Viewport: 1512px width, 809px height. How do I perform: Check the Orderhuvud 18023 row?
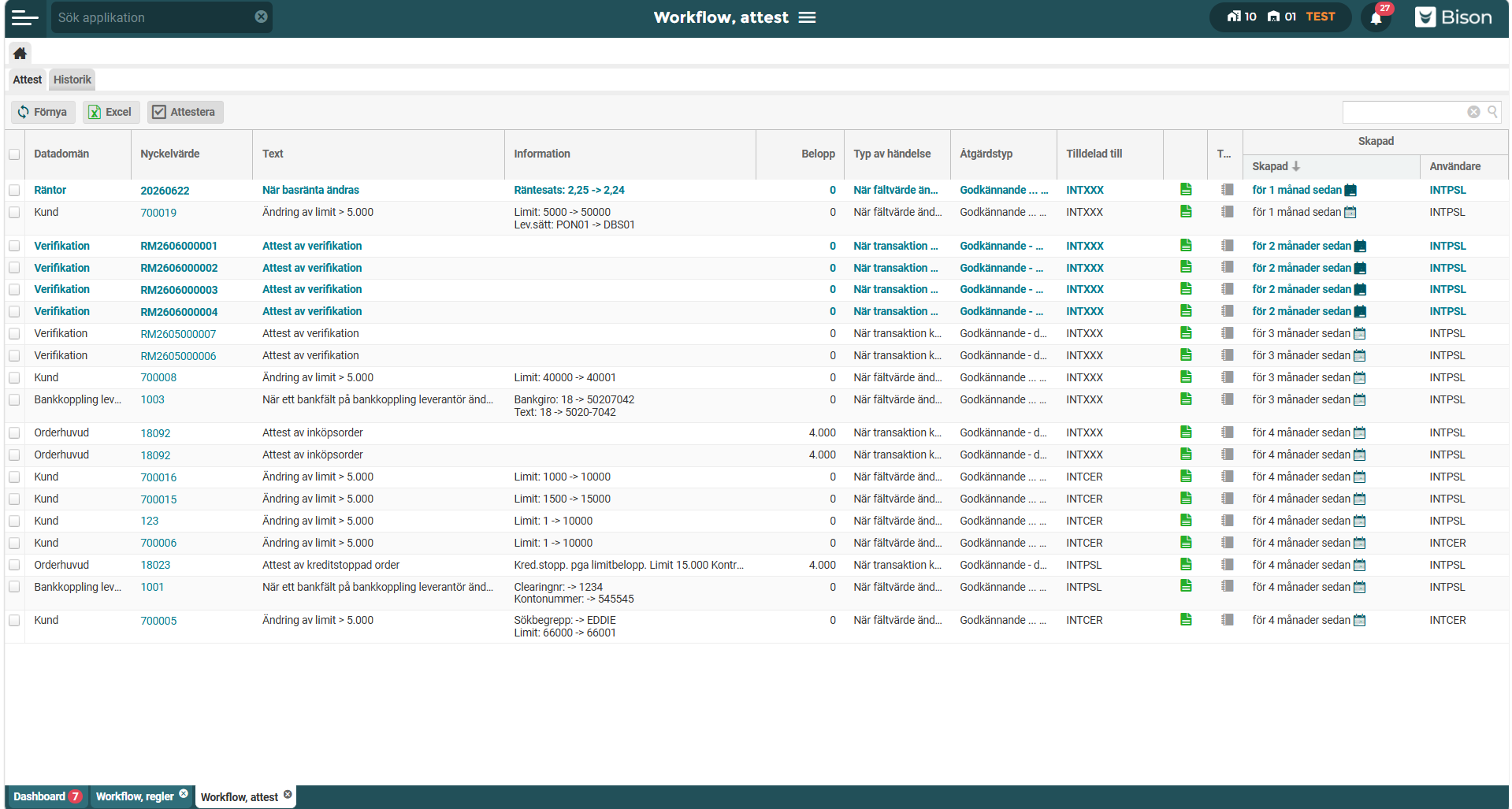coord(14,566)
